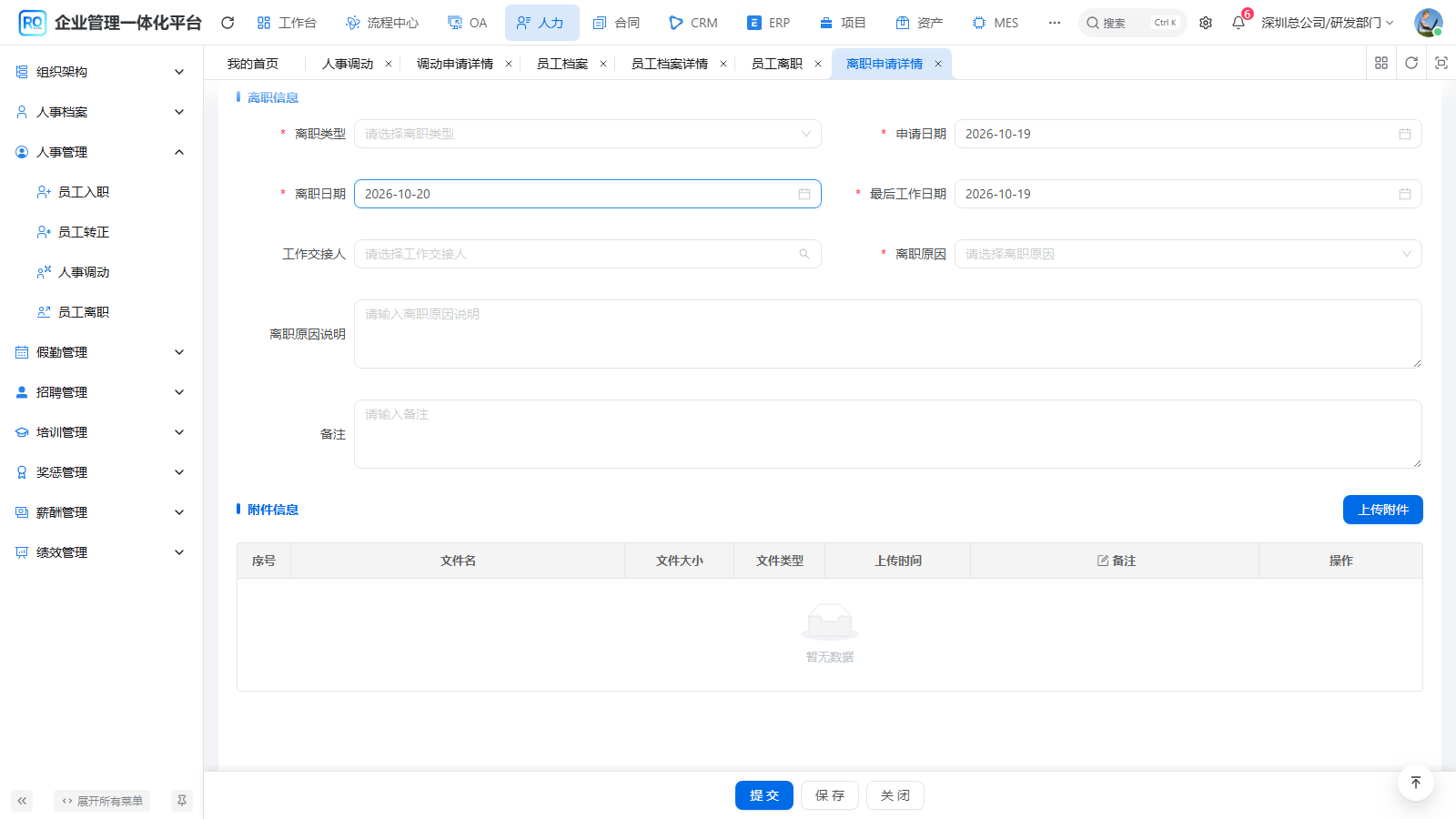Click 展开所有菜单 at sidebar bottom
This screenshot has width=1456, height=819.
click(102, 801)
